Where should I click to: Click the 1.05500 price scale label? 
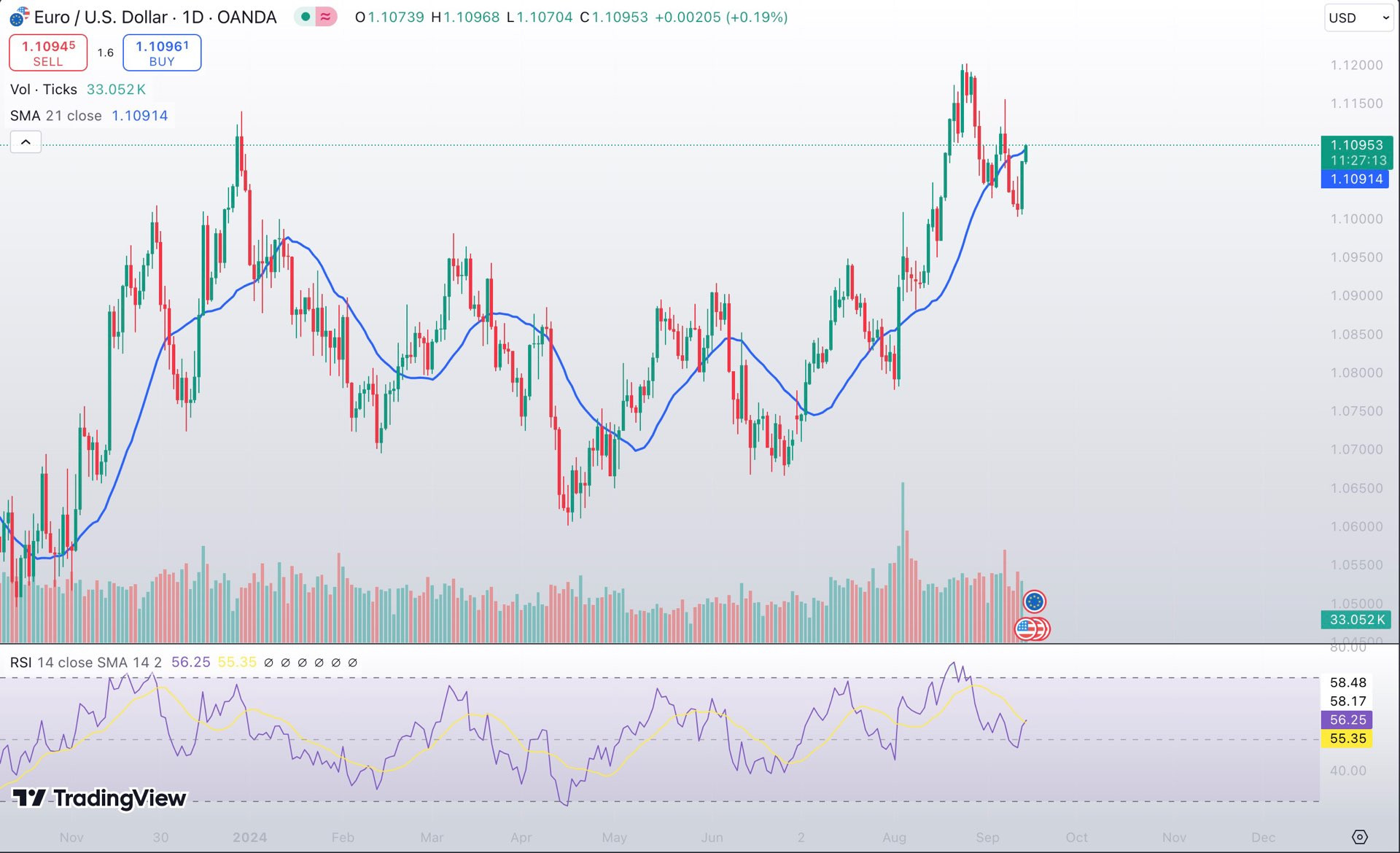pos(1356,565)
